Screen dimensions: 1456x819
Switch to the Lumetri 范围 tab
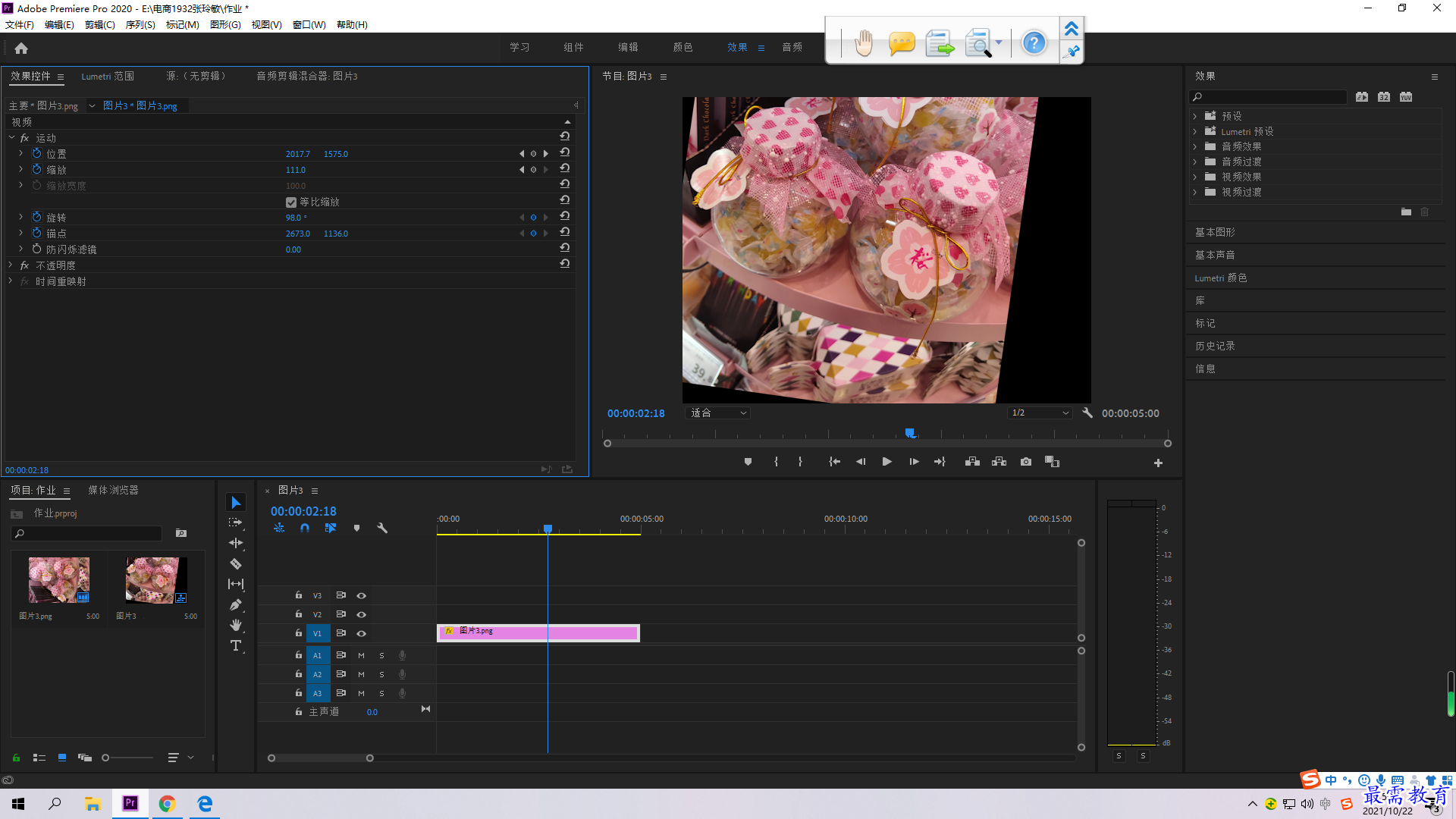tap(108, 76)
